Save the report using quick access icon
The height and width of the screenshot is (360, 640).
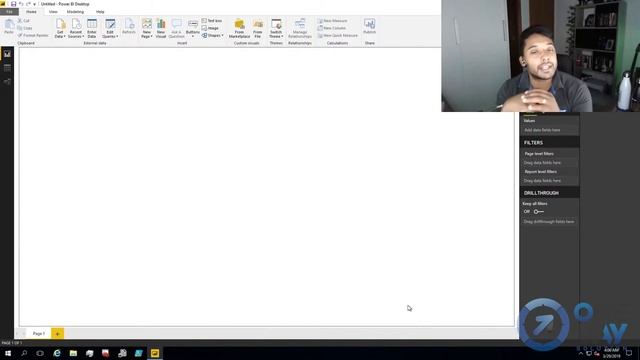coord(13,4)
